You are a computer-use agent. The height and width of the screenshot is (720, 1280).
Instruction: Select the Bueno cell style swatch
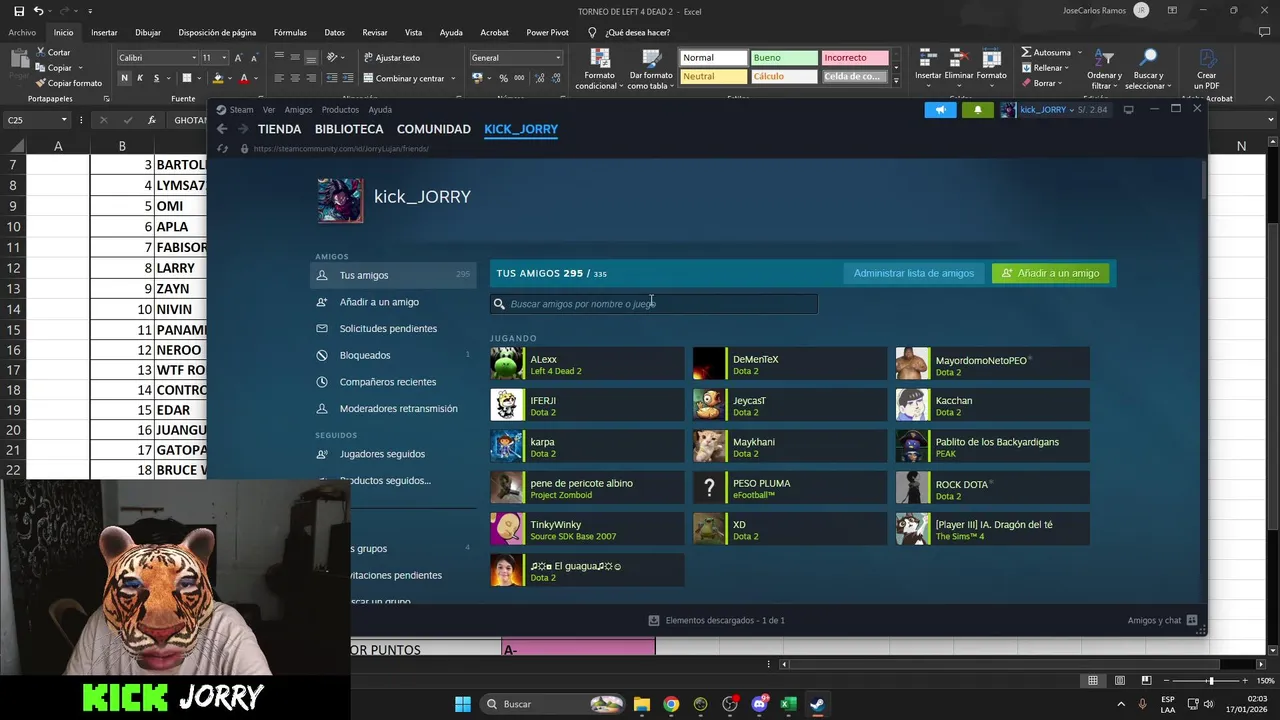point(784,58)
